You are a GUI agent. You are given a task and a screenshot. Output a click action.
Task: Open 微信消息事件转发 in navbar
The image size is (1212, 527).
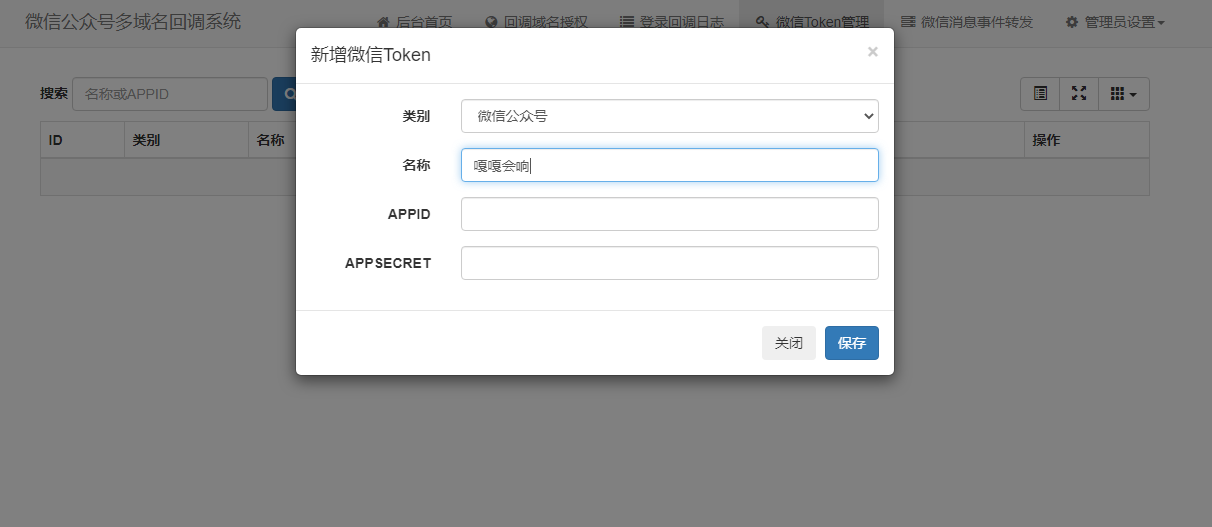(967, 22)
